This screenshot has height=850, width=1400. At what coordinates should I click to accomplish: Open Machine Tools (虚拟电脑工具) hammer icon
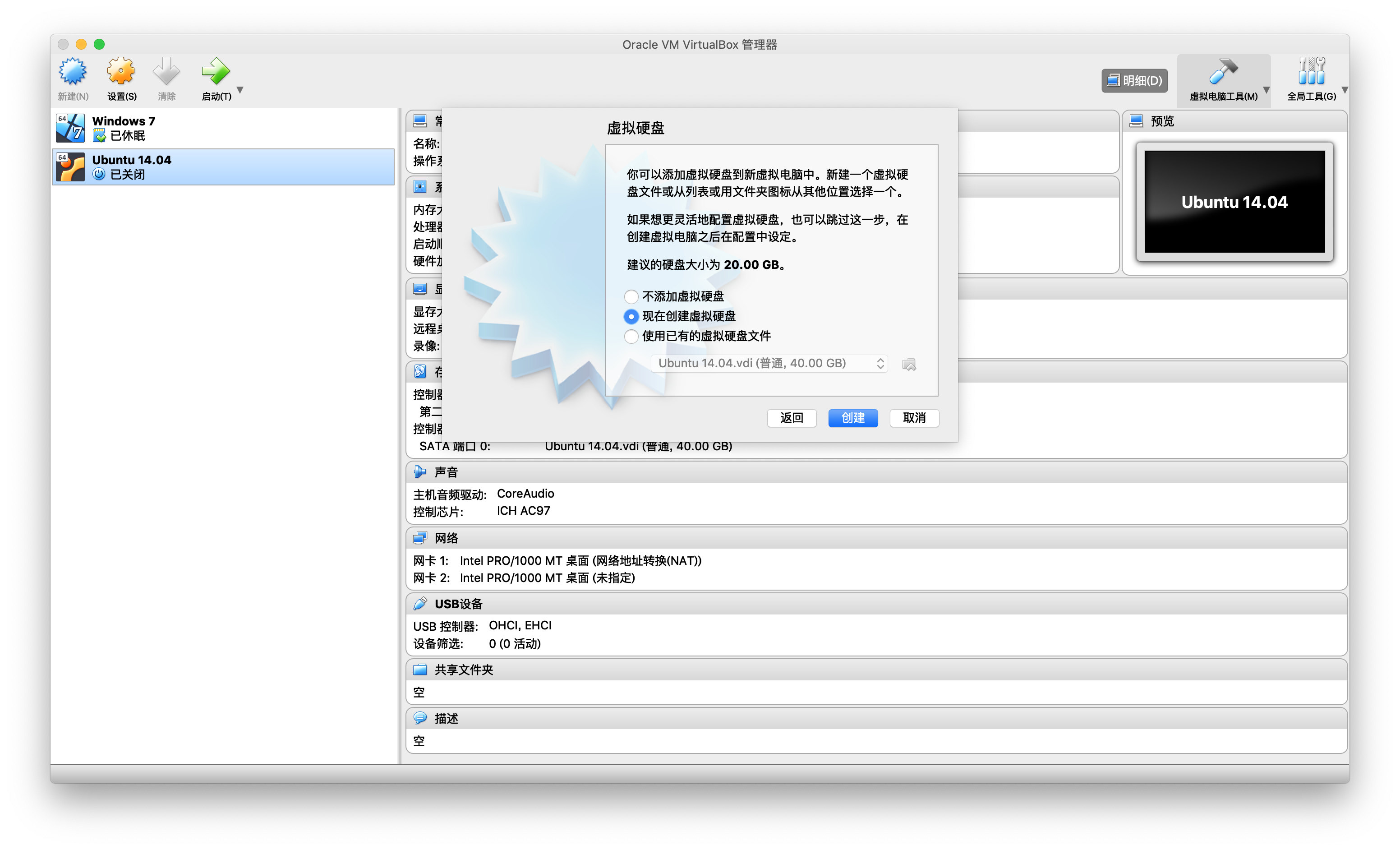pos(1223,72)
